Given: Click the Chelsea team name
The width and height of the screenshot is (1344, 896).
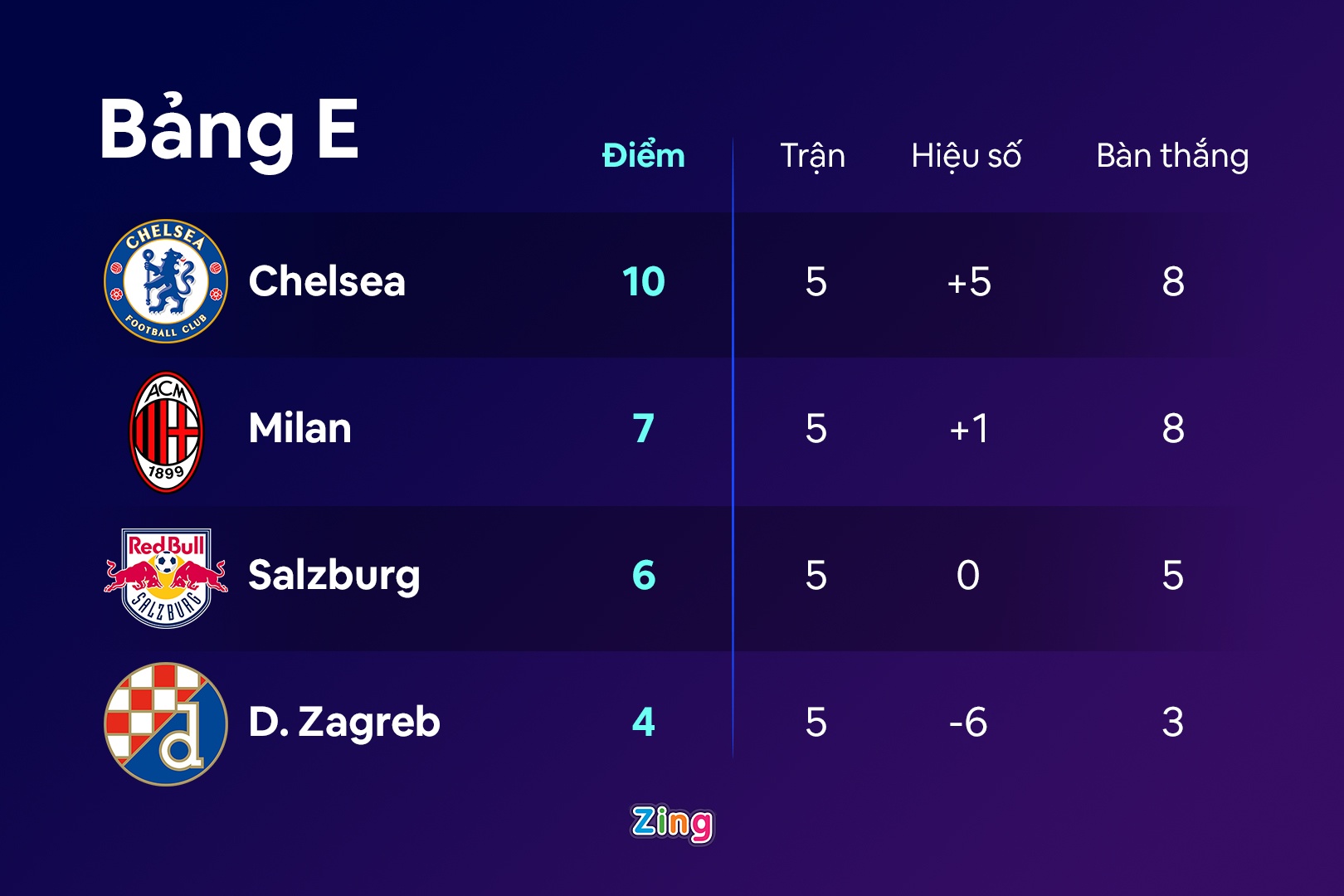Looking at the screenshot, I should 327,281.
